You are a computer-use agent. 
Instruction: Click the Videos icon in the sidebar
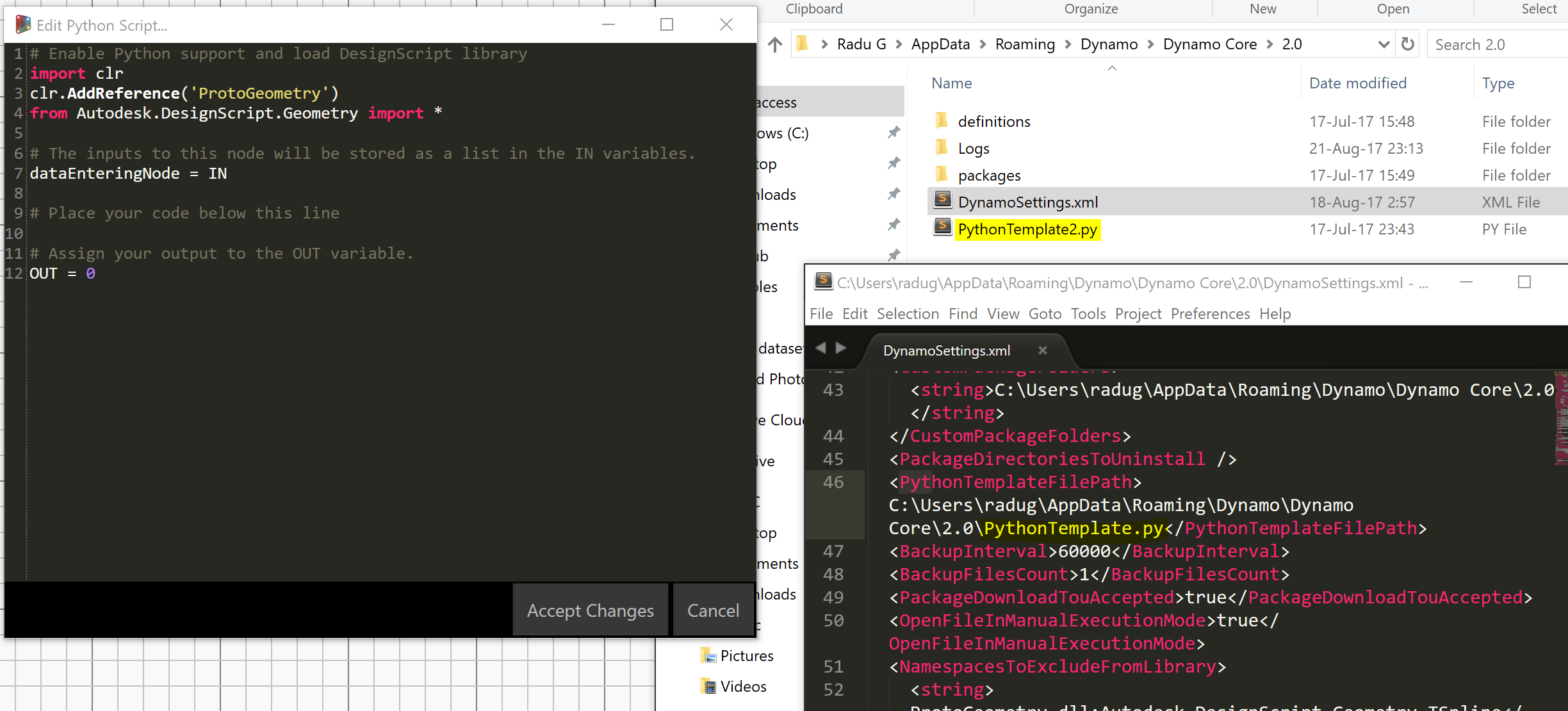[x=709, y=686]
